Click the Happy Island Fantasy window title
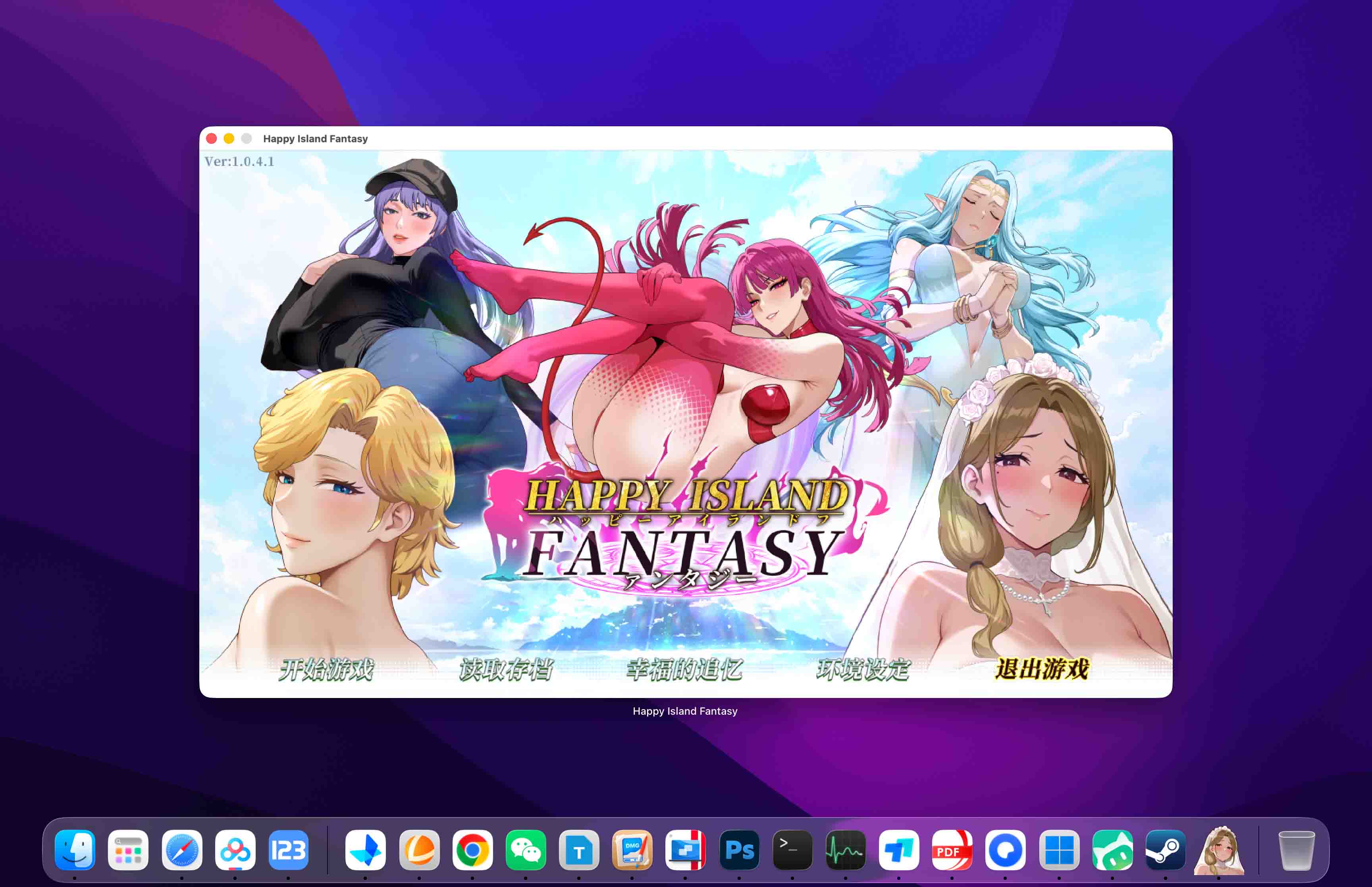Viewport: 1372px width, 887px height. click(315, 139)
